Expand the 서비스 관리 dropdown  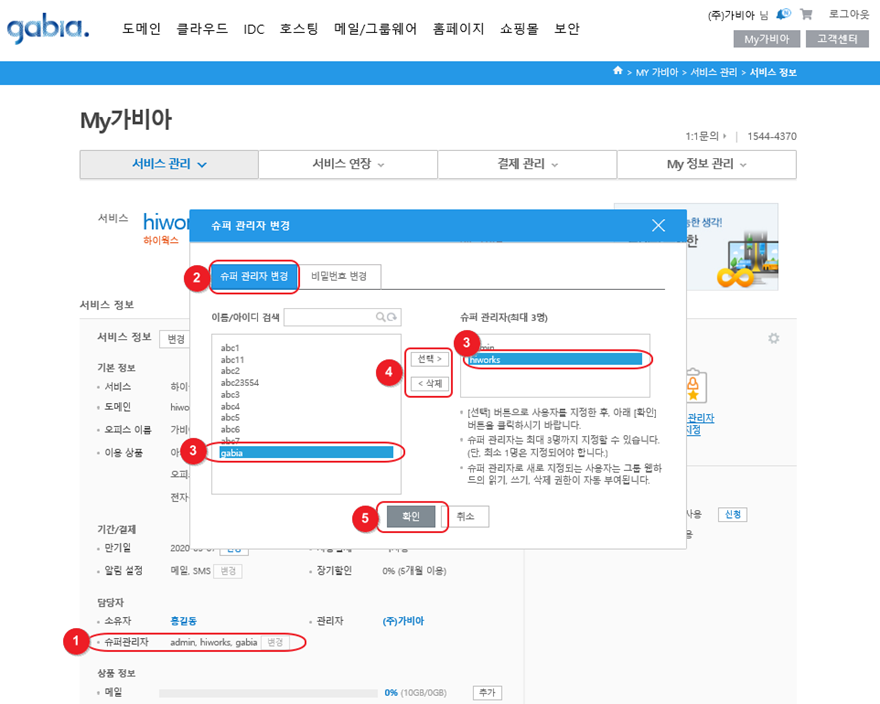(x=169, y=164)
